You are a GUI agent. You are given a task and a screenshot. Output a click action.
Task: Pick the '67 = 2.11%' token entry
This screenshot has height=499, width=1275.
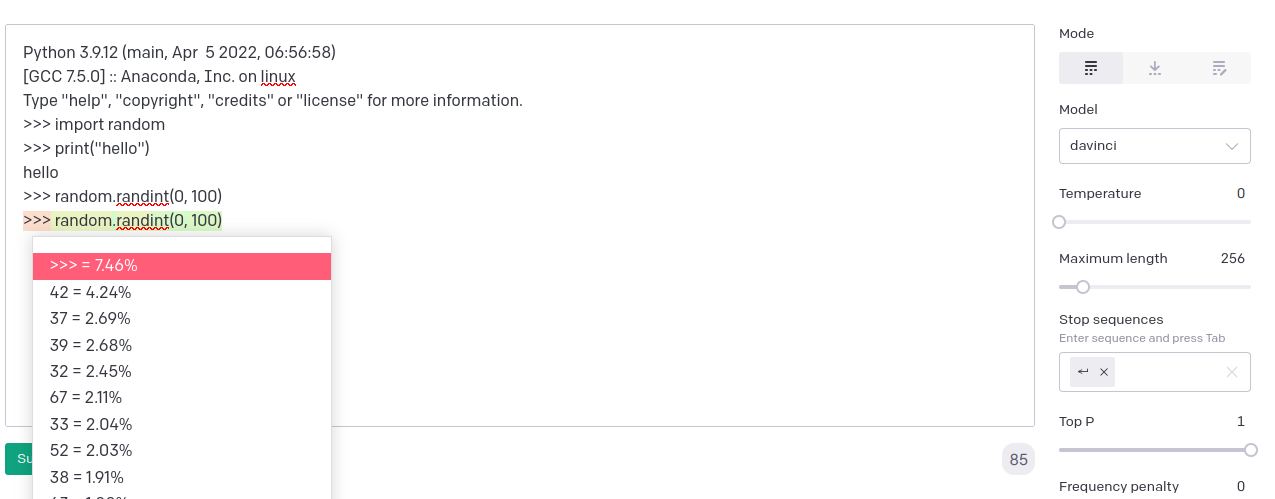[182, 398]
